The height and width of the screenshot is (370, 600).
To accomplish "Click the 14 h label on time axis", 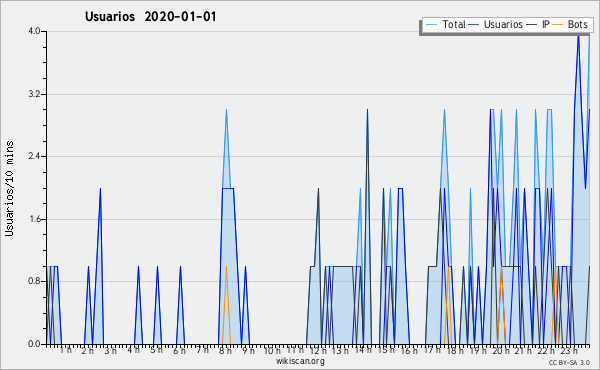I will point(363,350).
